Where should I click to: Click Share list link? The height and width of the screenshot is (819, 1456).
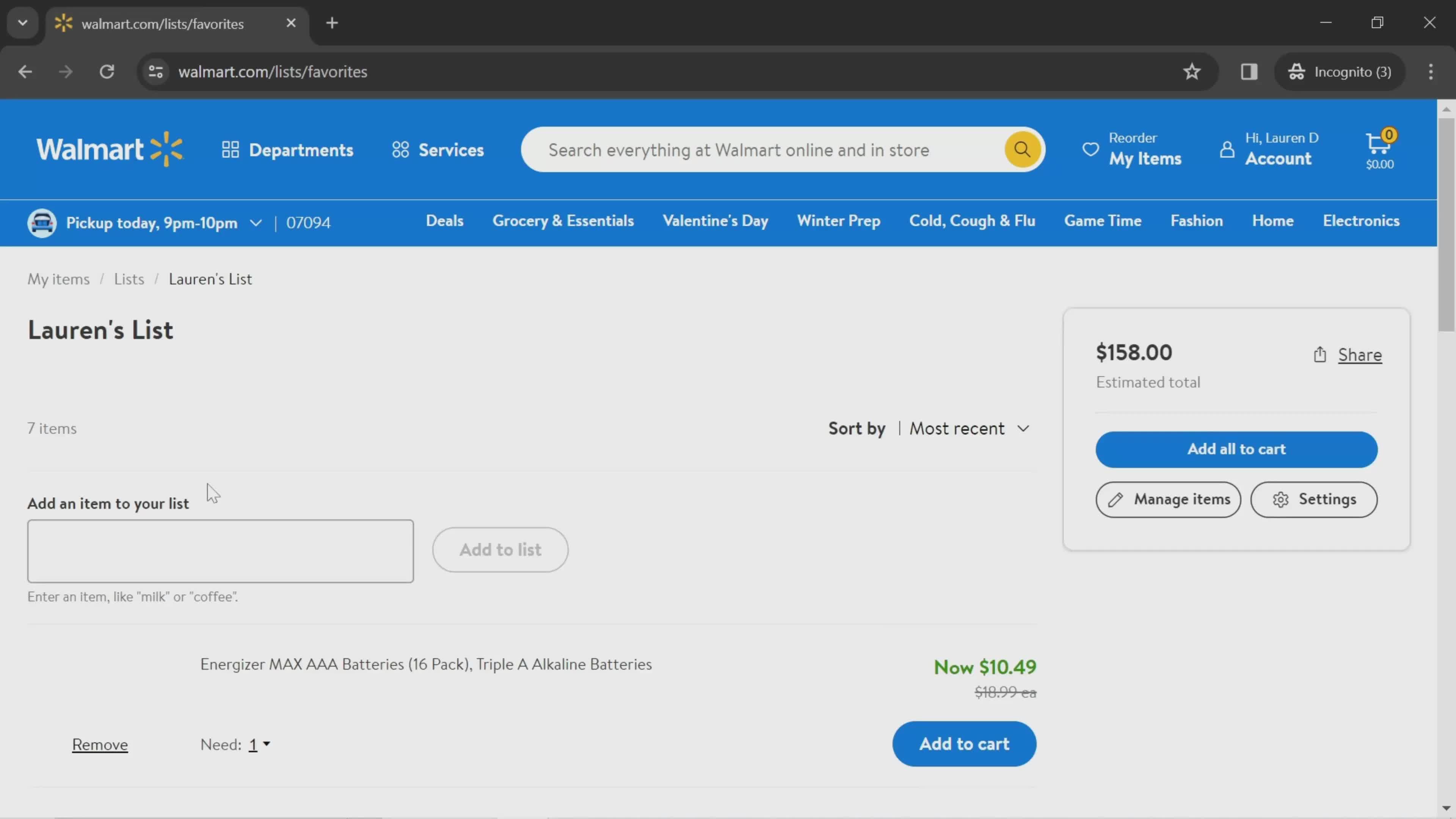(x=1348, y=355)
